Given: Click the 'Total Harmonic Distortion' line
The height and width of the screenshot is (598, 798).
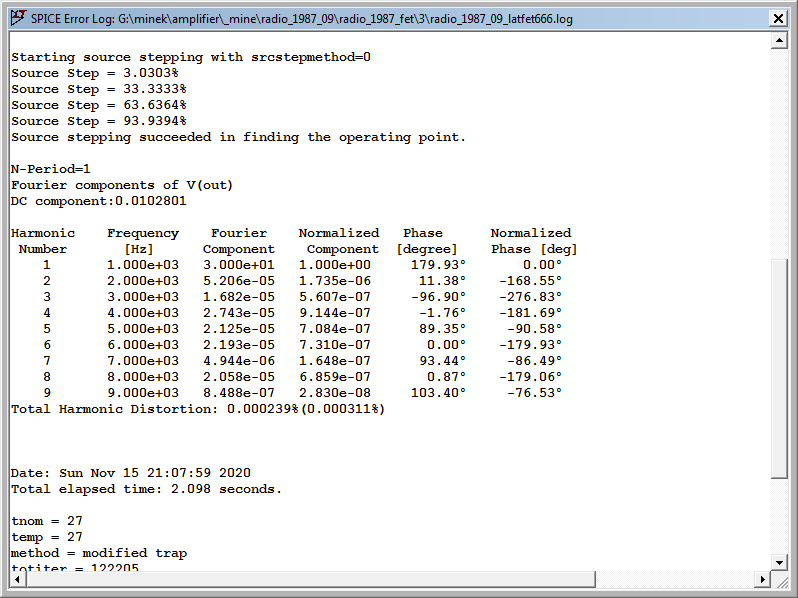Looking at the screenshot, I should point(198,409).
